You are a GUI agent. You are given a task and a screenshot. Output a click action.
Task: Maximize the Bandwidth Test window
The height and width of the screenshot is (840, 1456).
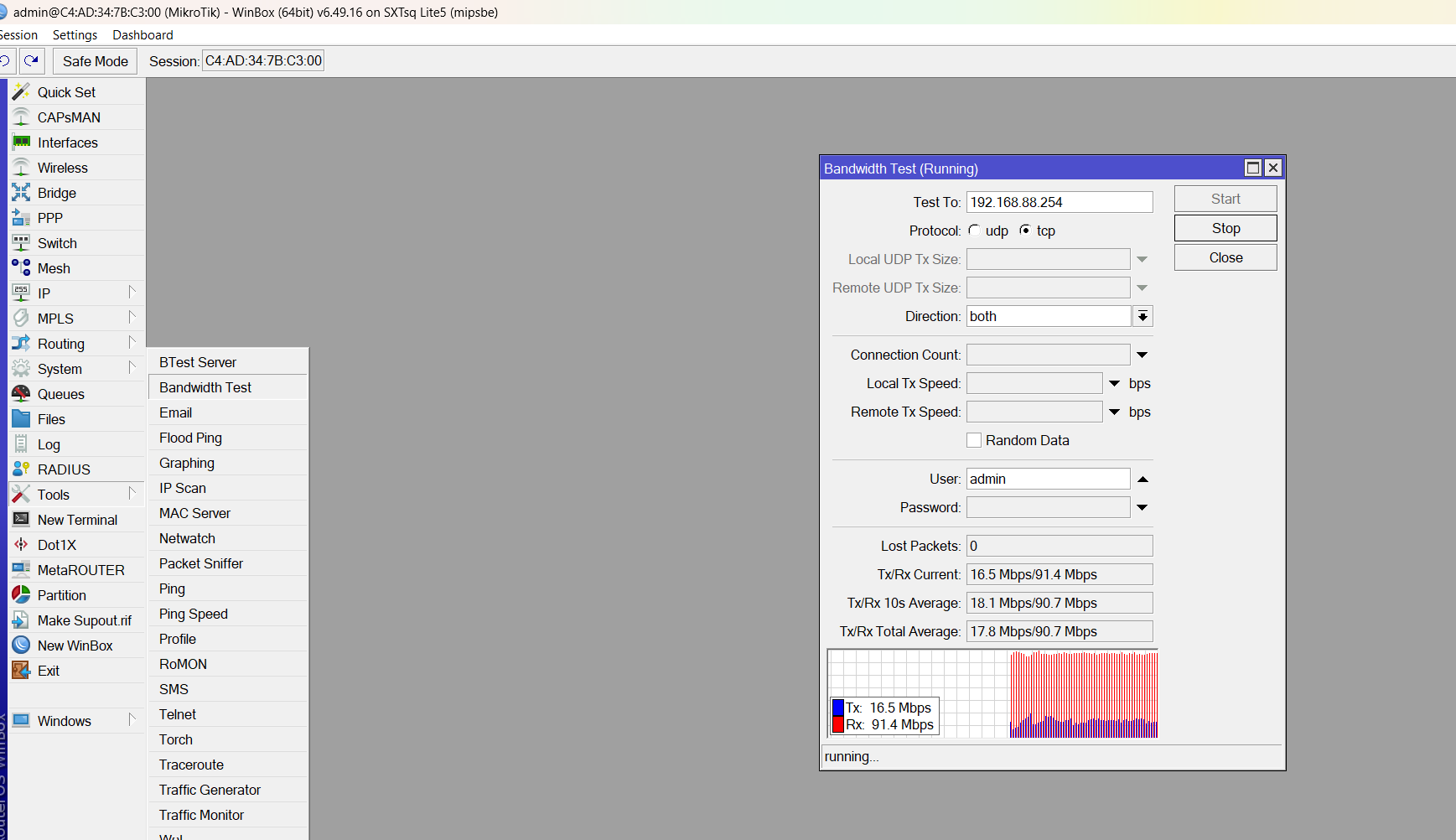click(x=1252, y=168)
